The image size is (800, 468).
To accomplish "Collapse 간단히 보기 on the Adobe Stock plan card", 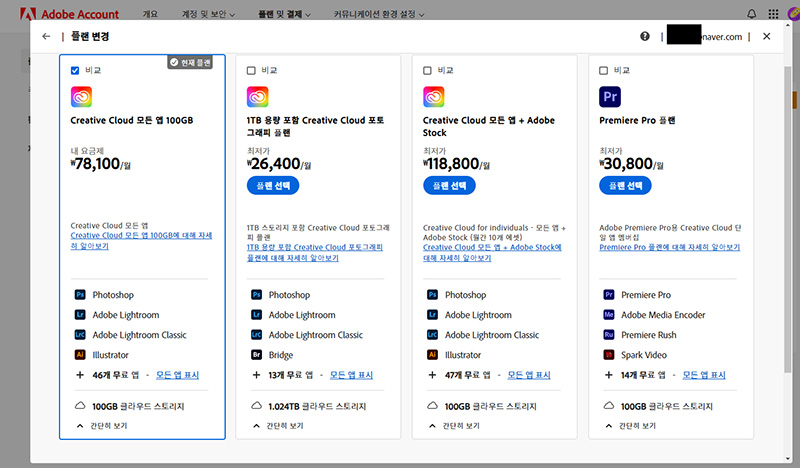I will click(455, 426).
